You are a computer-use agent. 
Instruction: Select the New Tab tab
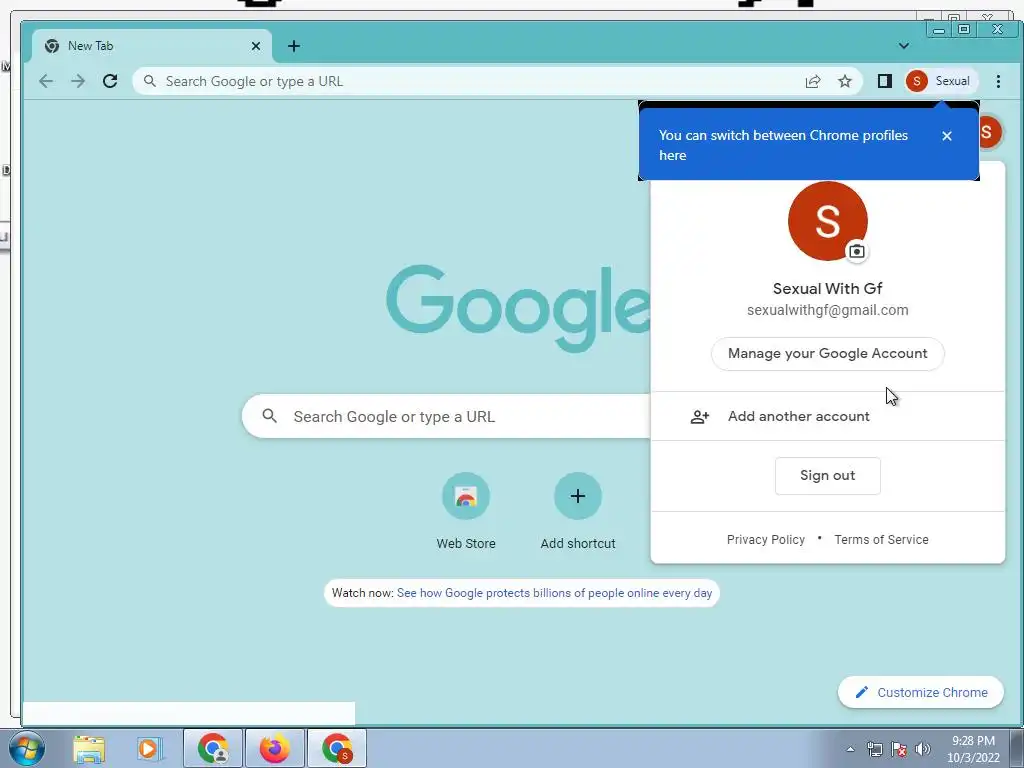(152, 46)
